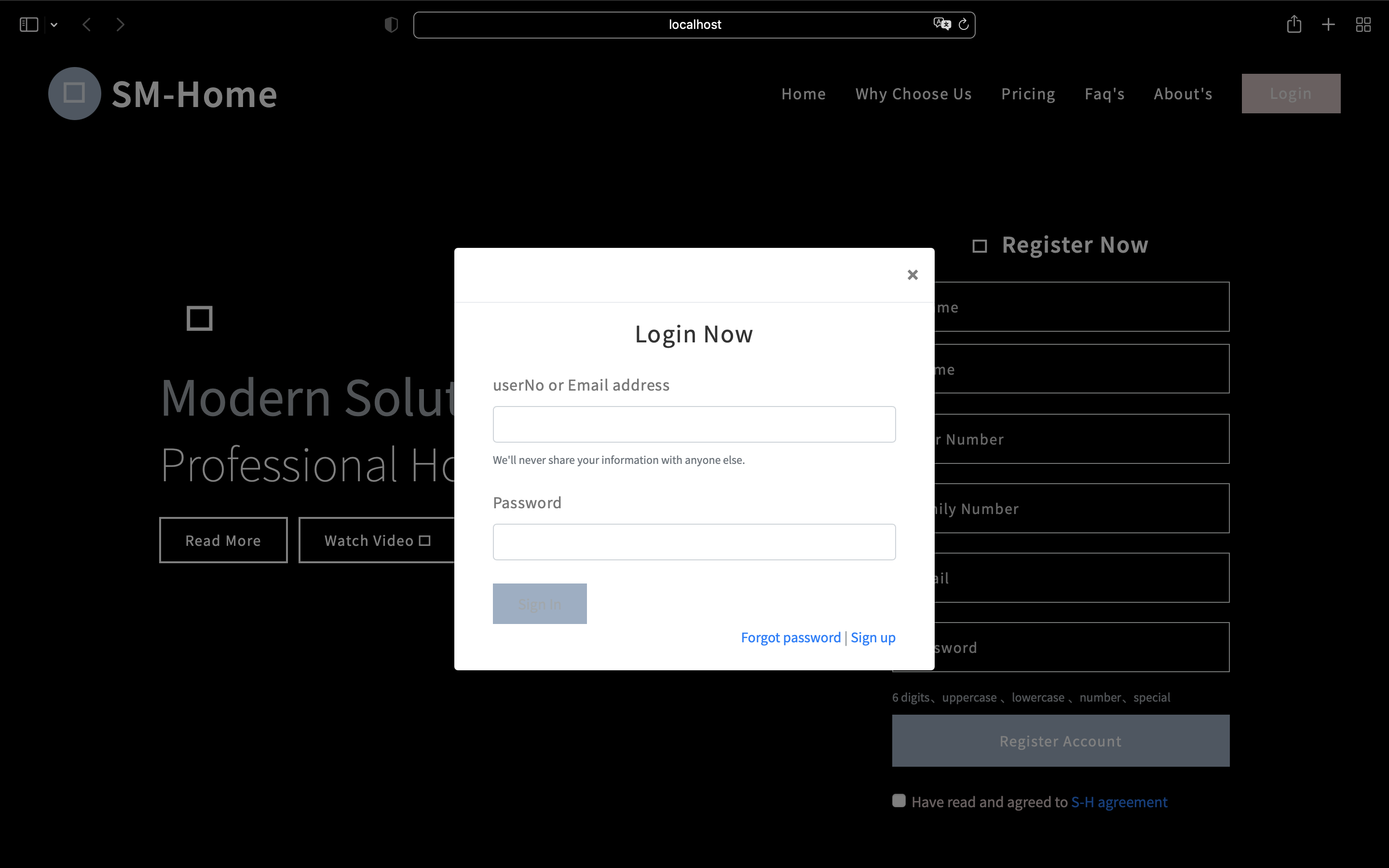Reload the localhost page

pyautogui.click(x=964, y=24)
